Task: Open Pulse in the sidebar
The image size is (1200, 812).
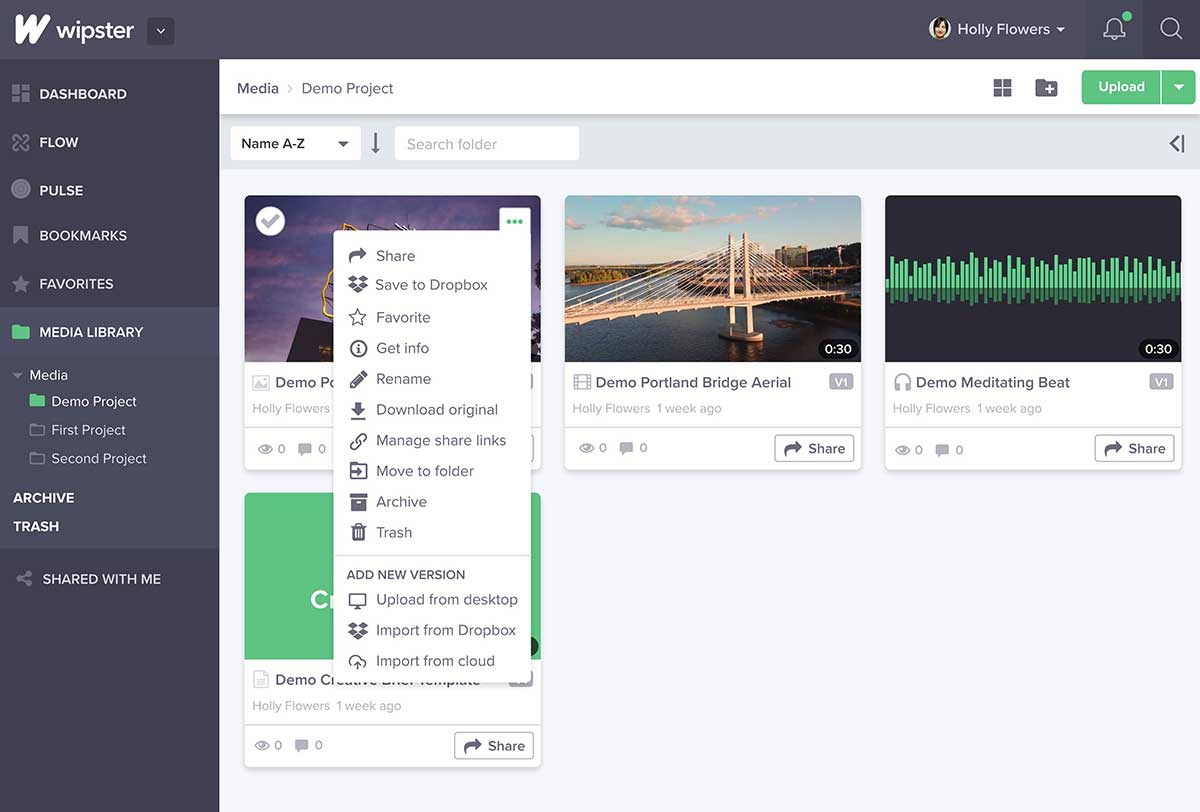Action: pos(61,190)
